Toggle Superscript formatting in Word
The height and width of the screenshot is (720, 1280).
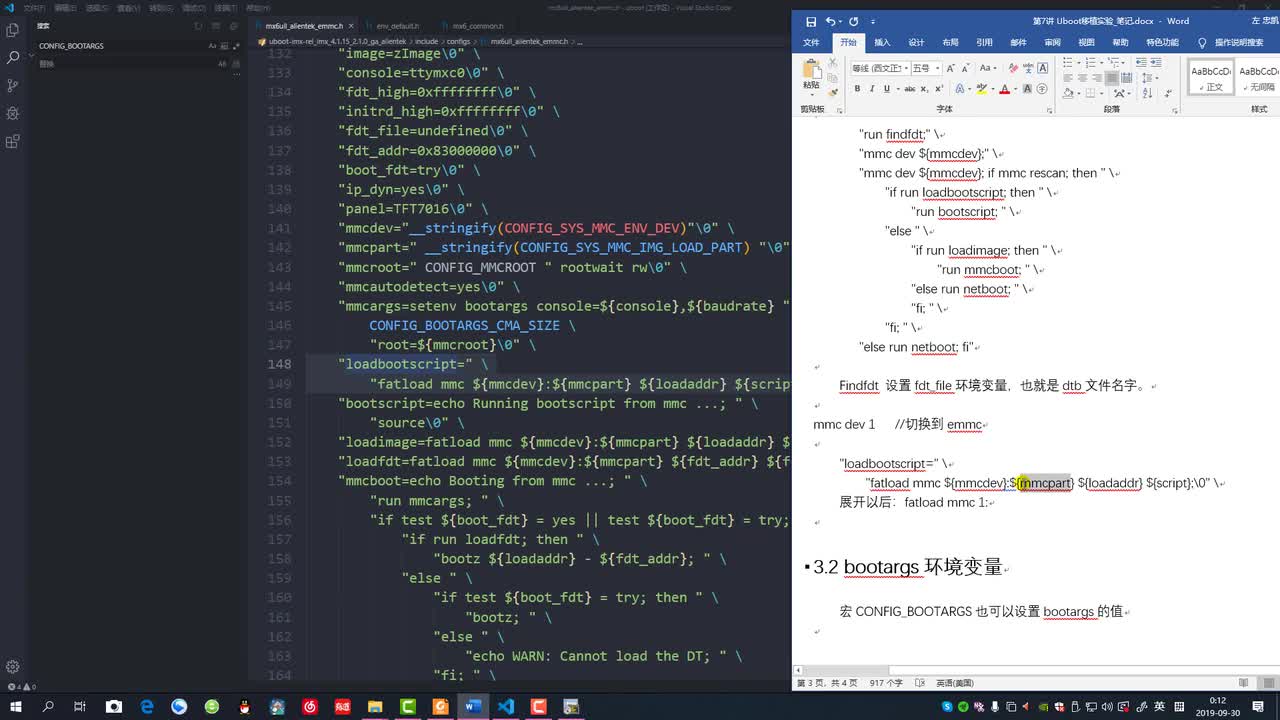tap(939, 88)
